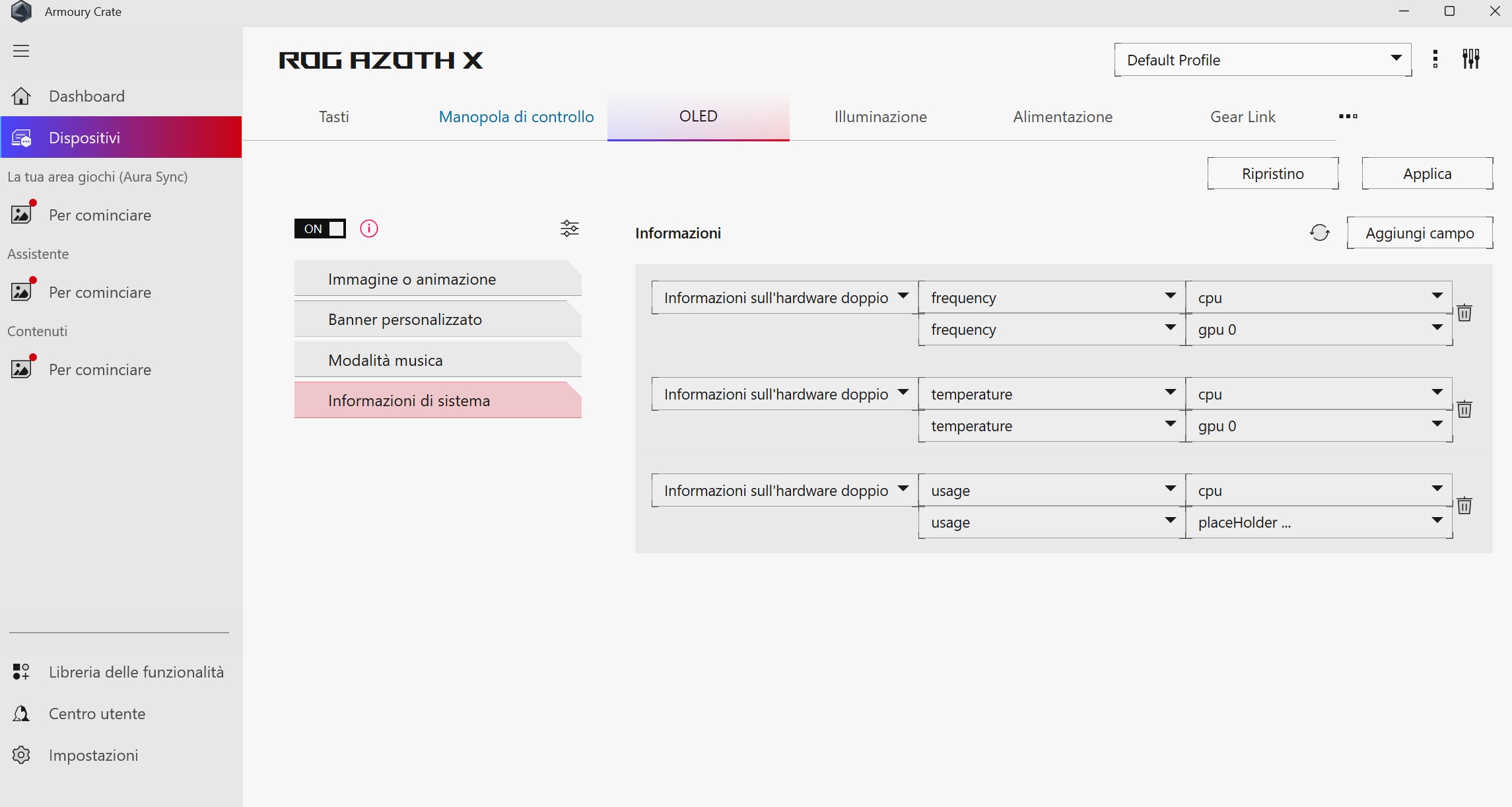This screenshot has height=807, width=1512.
Task: Open the usage dropdown beside cpu
Action: click(x=1052, y=490)
